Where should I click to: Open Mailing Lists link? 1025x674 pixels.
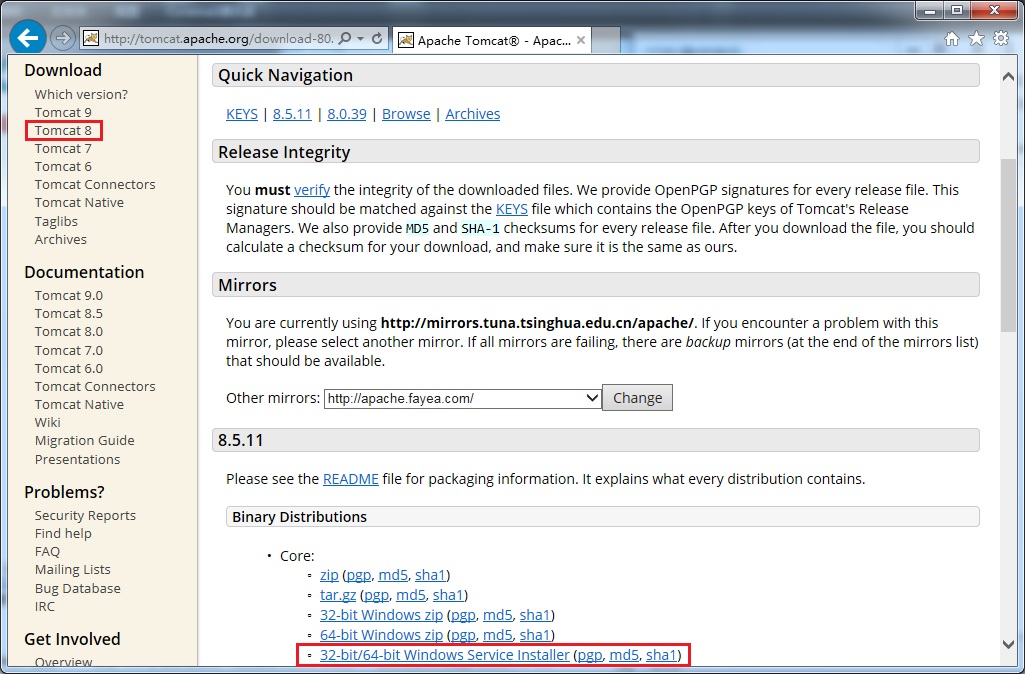[73, 569]
